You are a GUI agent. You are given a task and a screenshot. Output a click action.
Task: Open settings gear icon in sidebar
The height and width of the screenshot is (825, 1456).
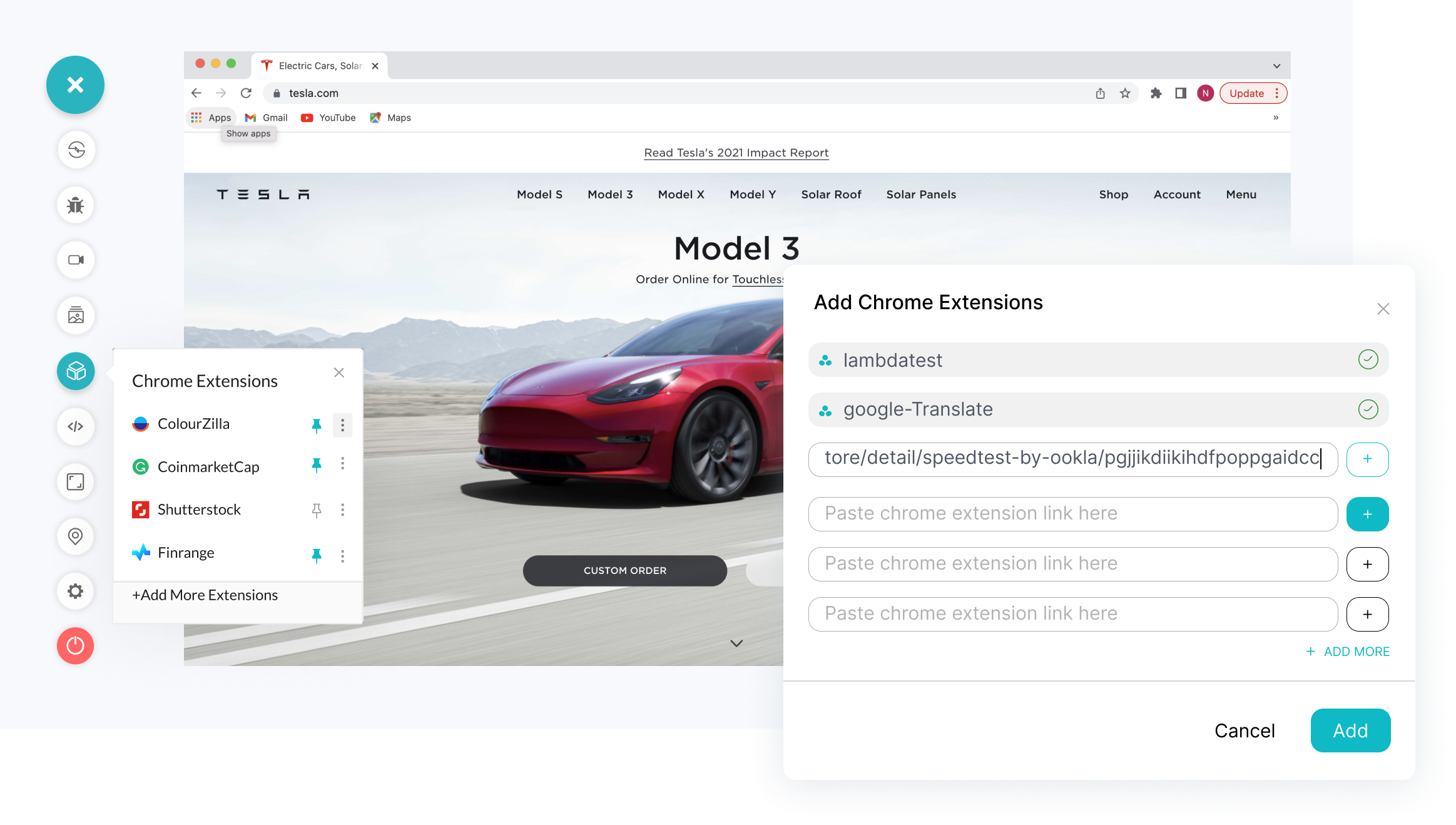click(x=76, y=591)
